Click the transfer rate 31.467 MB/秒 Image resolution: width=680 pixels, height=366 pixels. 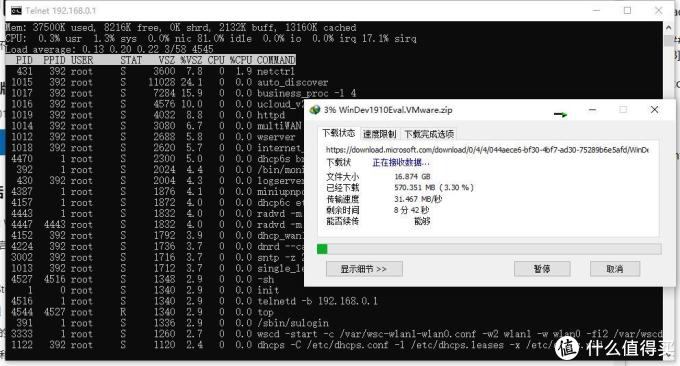point(418,199)
